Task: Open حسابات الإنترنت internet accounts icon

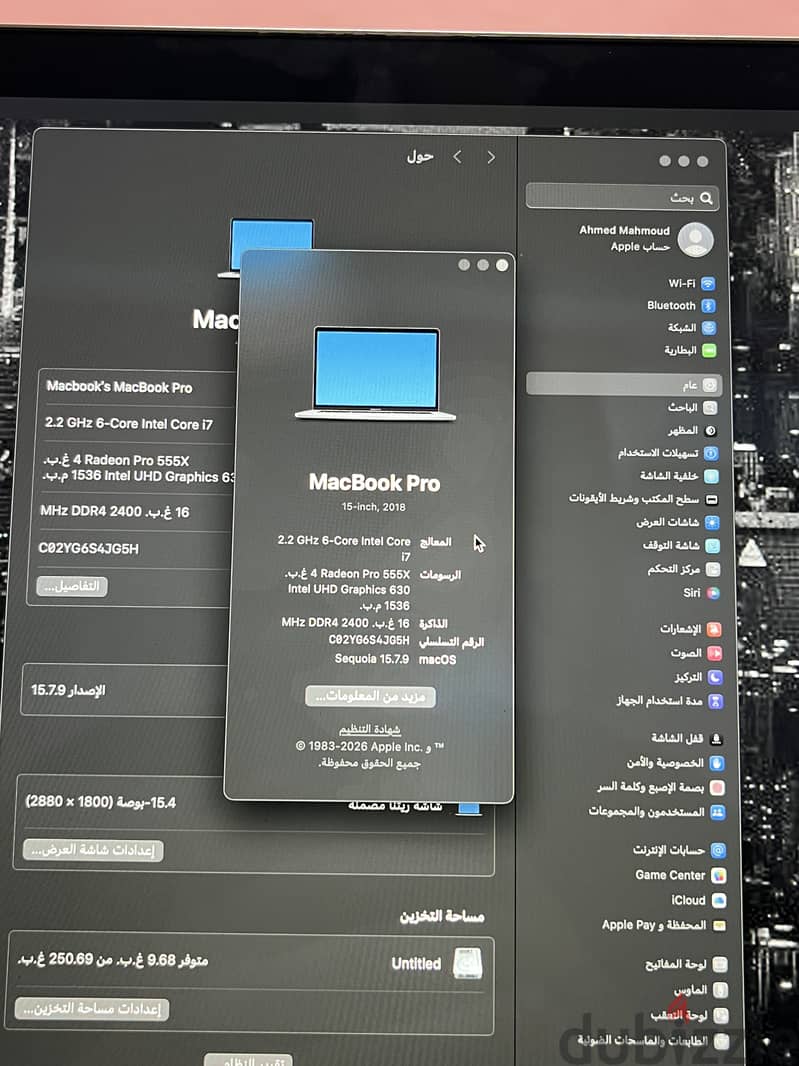Action: tap(718, 850)
